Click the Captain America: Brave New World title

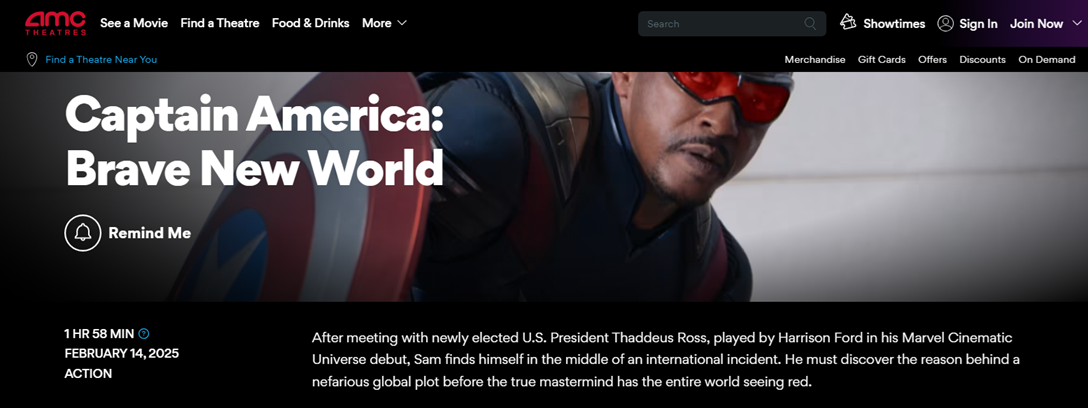[254, 141]
